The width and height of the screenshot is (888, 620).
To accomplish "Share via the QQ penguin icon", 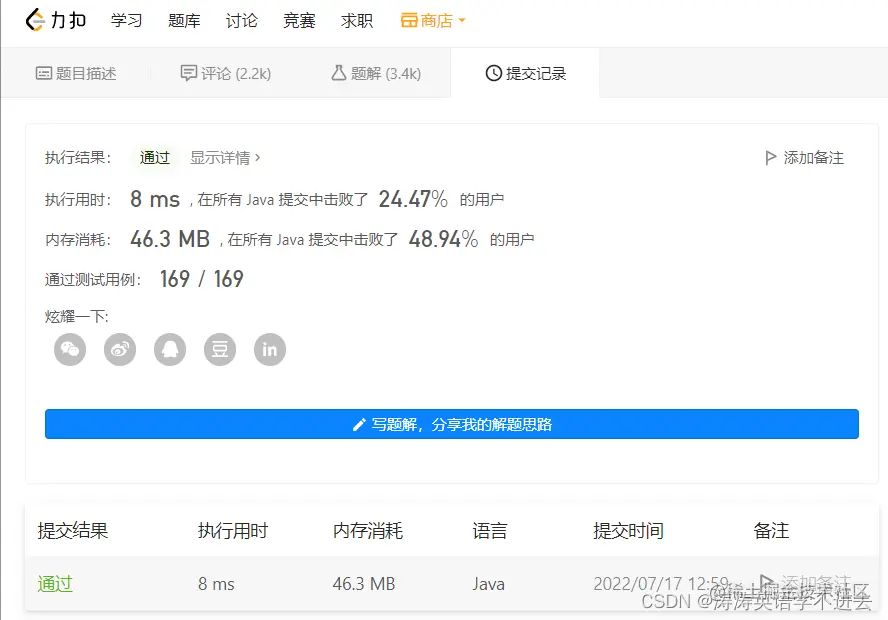I will click(x=170, y=350).
